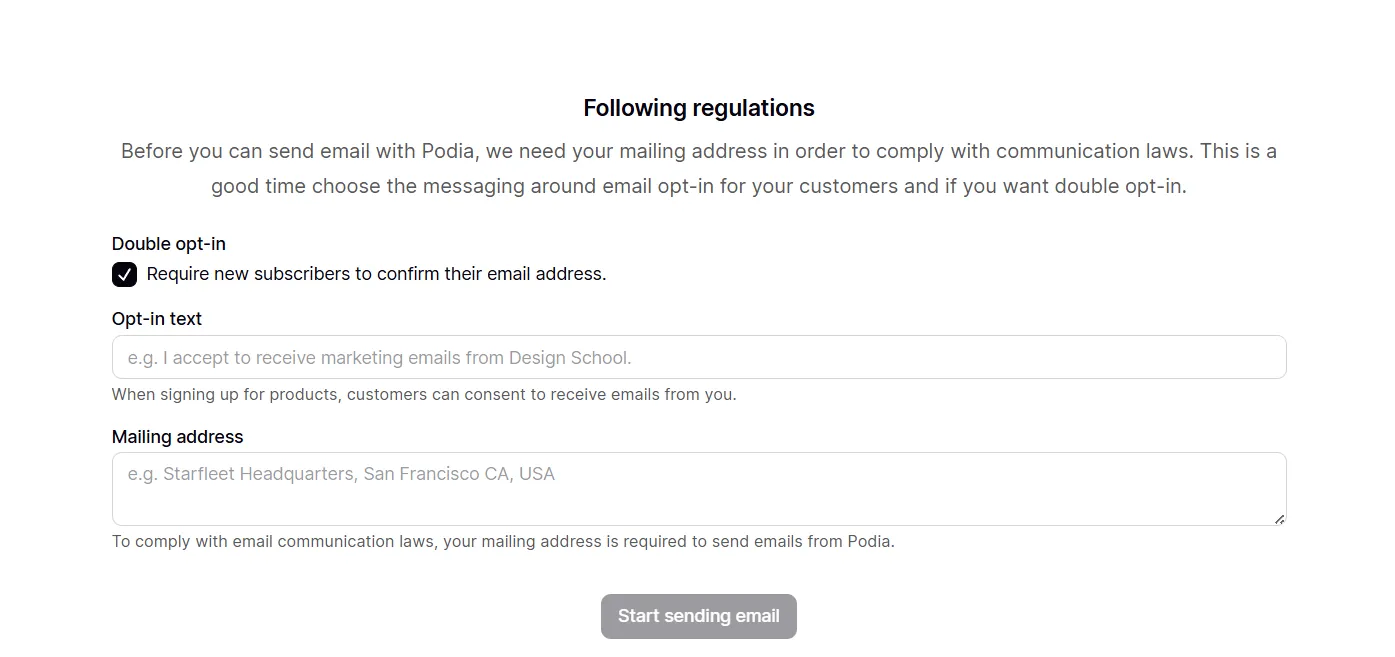Click helper text 'When signing up for products'
Screen dimensions: 1395x657
tap(424, 395)
